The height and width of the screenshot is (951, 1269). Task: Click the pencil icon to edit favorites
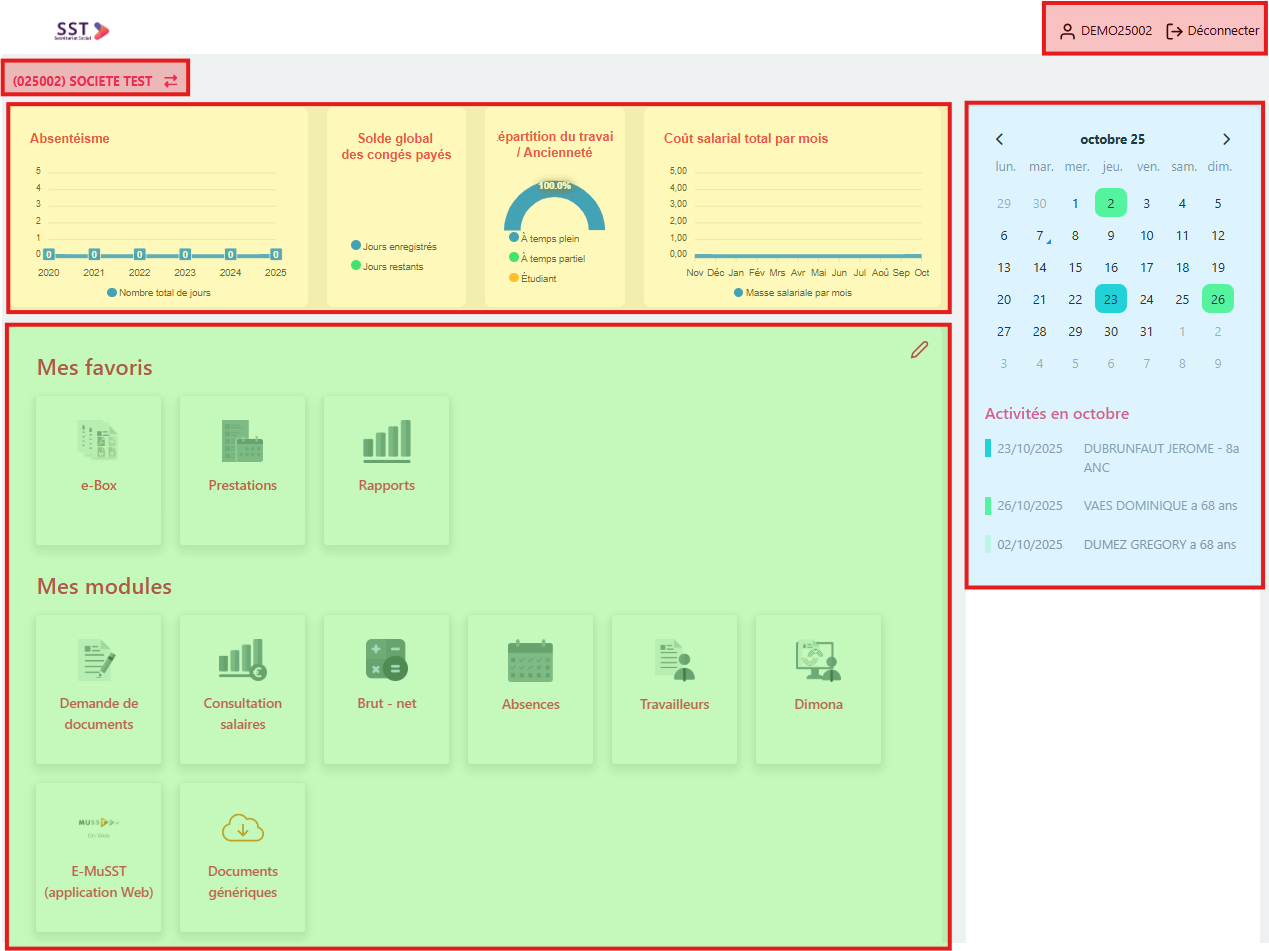tap(919, 350)
